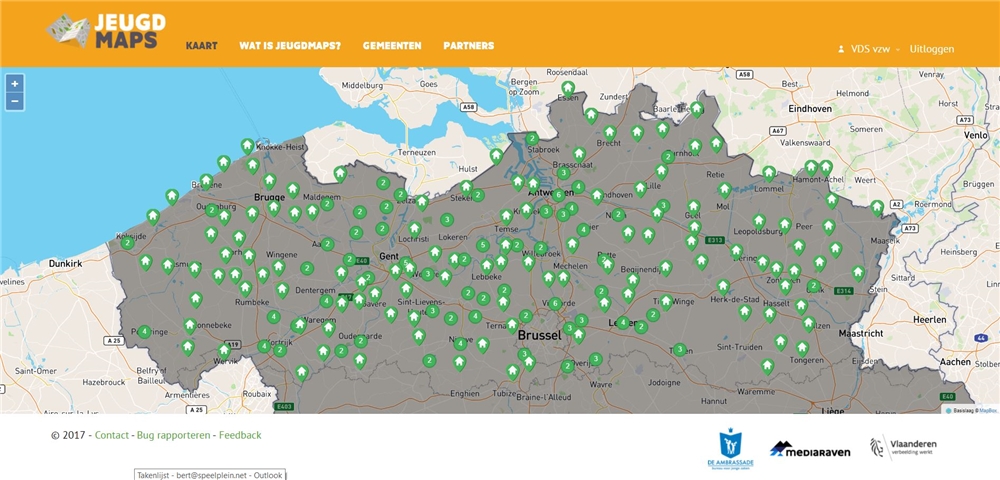Viewport: 1000px width, 480px height.
Task: Open cluster 4 marker at Leuven
Action: (x=623, y=323)
